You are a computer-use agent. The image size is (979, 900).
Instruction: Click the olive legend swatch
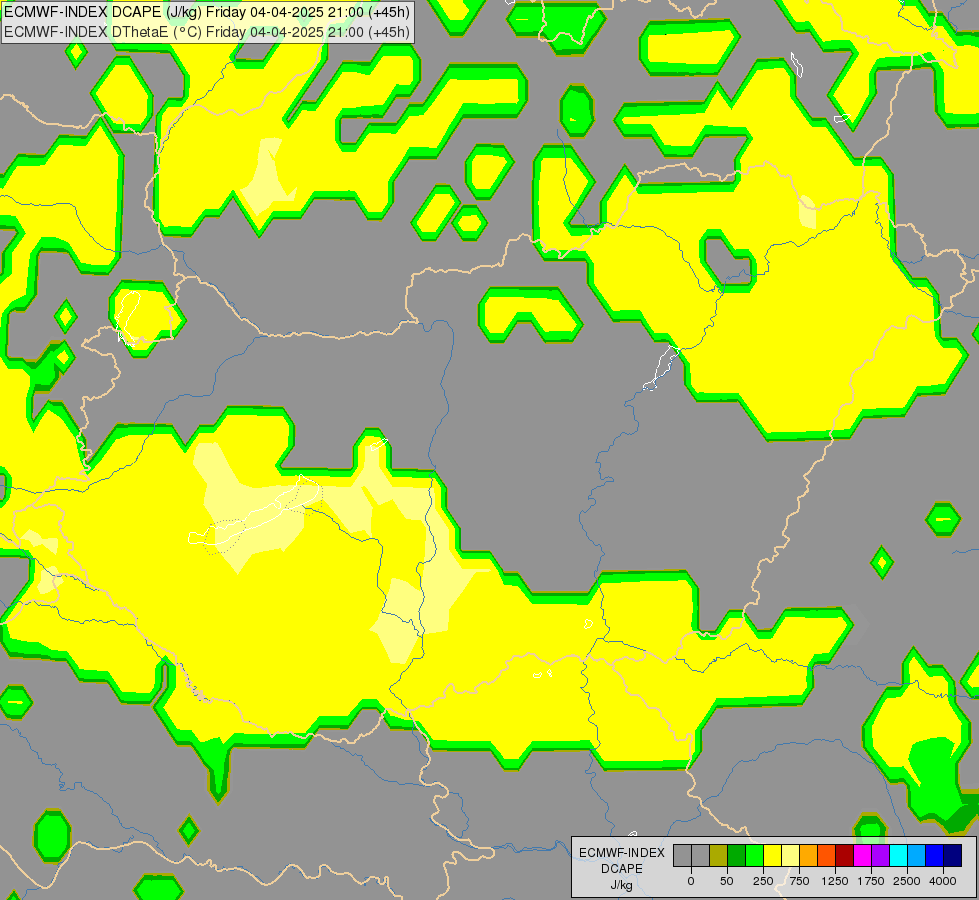[x=718, y=855]
